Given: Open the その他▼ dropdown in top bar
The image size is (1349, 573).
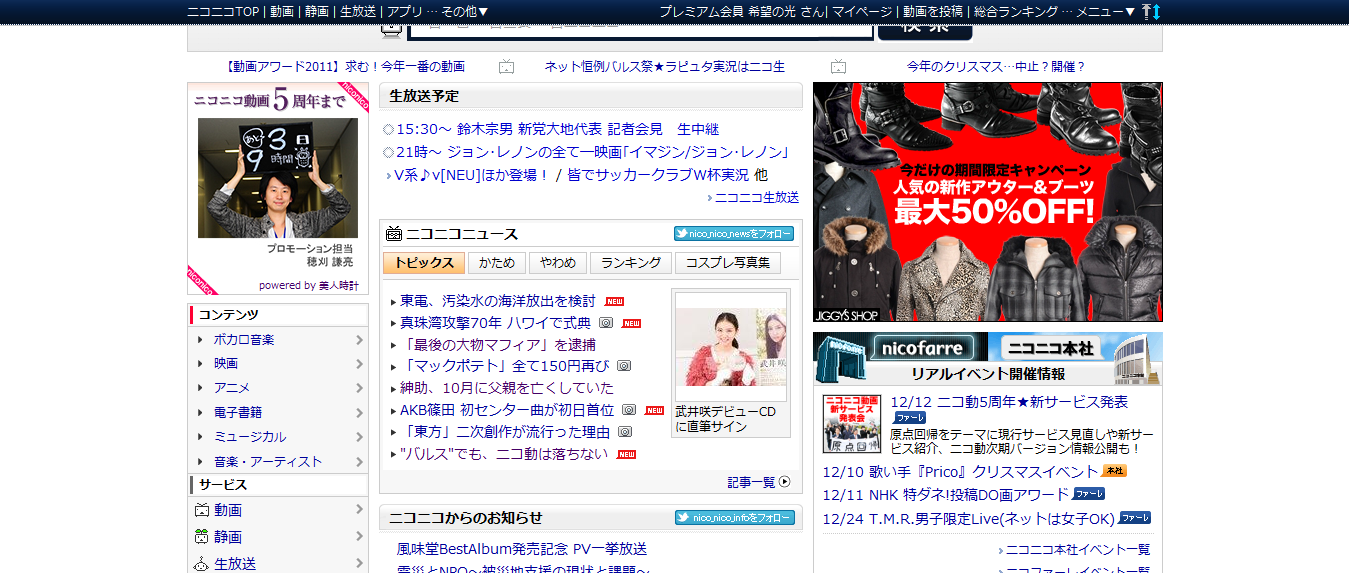Looking at the screenshot, I should pyautogui.click(x=465, y=11).
